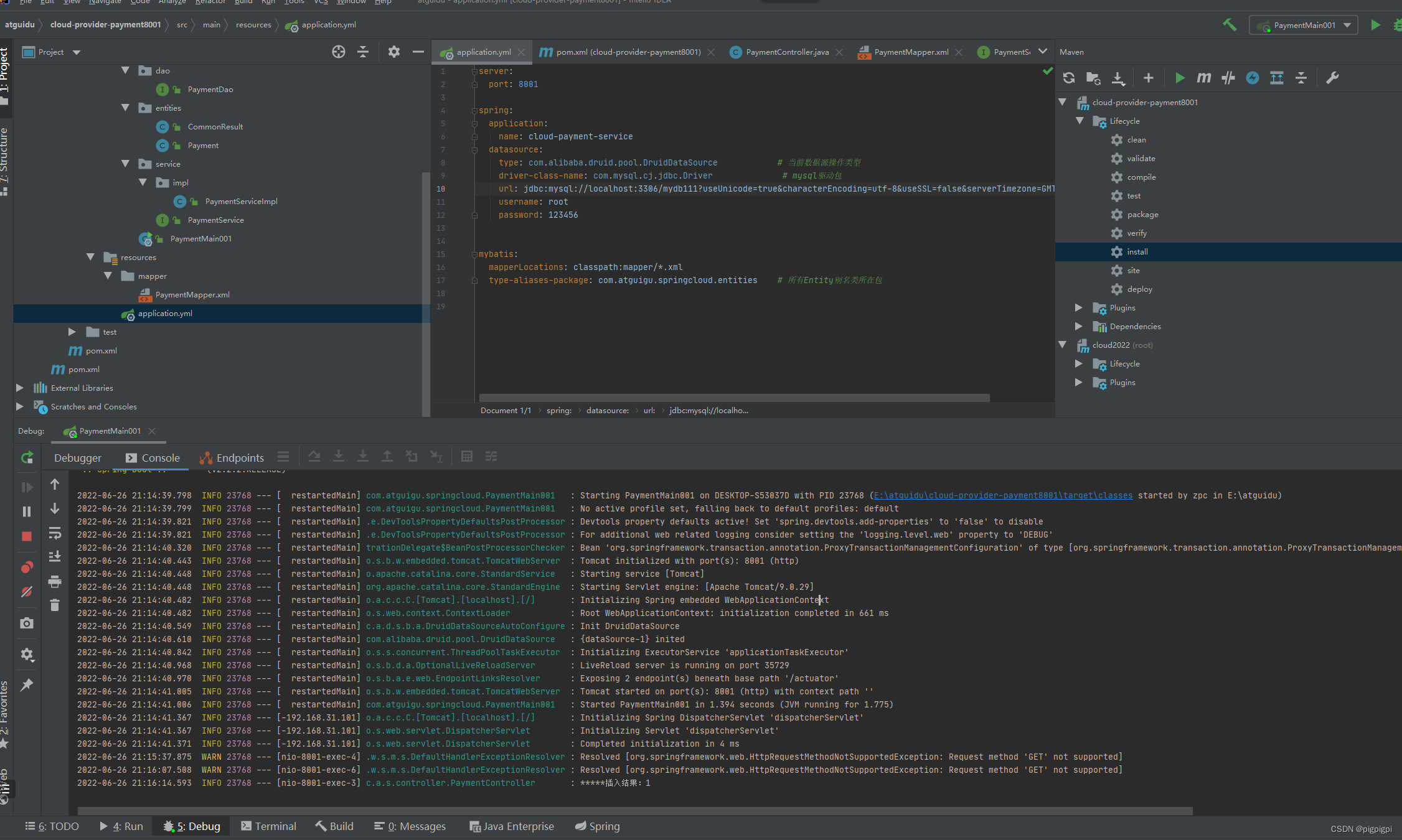Open the PaymentMain001 run configuration dropdown
Viewport: 1402px width, 840px height.
(x=1304, y=25)
